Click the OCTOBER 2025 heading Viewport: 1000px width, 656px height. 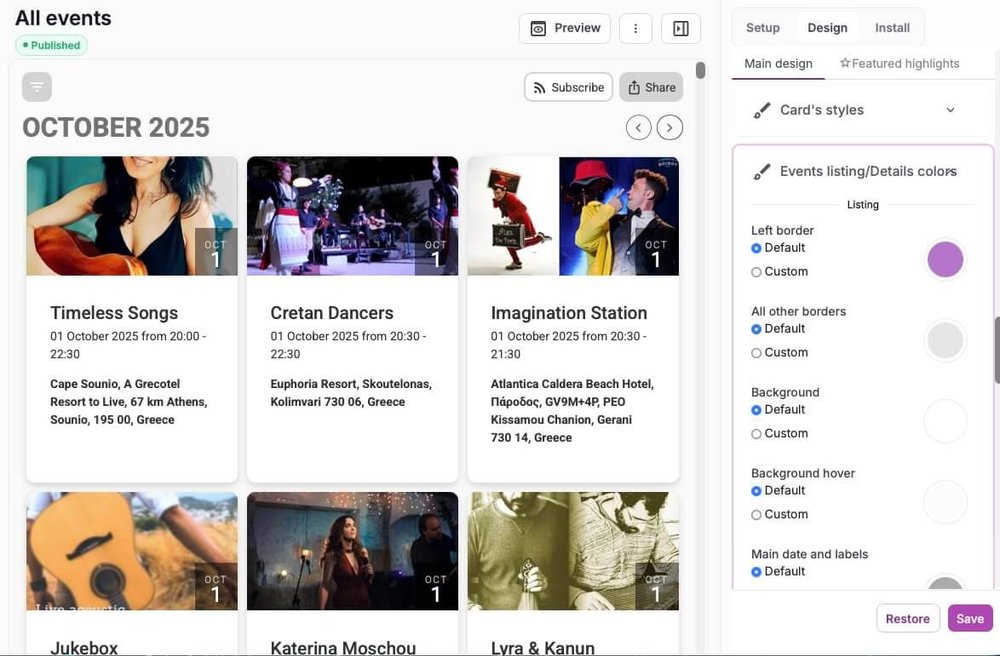tap(116, 128)
